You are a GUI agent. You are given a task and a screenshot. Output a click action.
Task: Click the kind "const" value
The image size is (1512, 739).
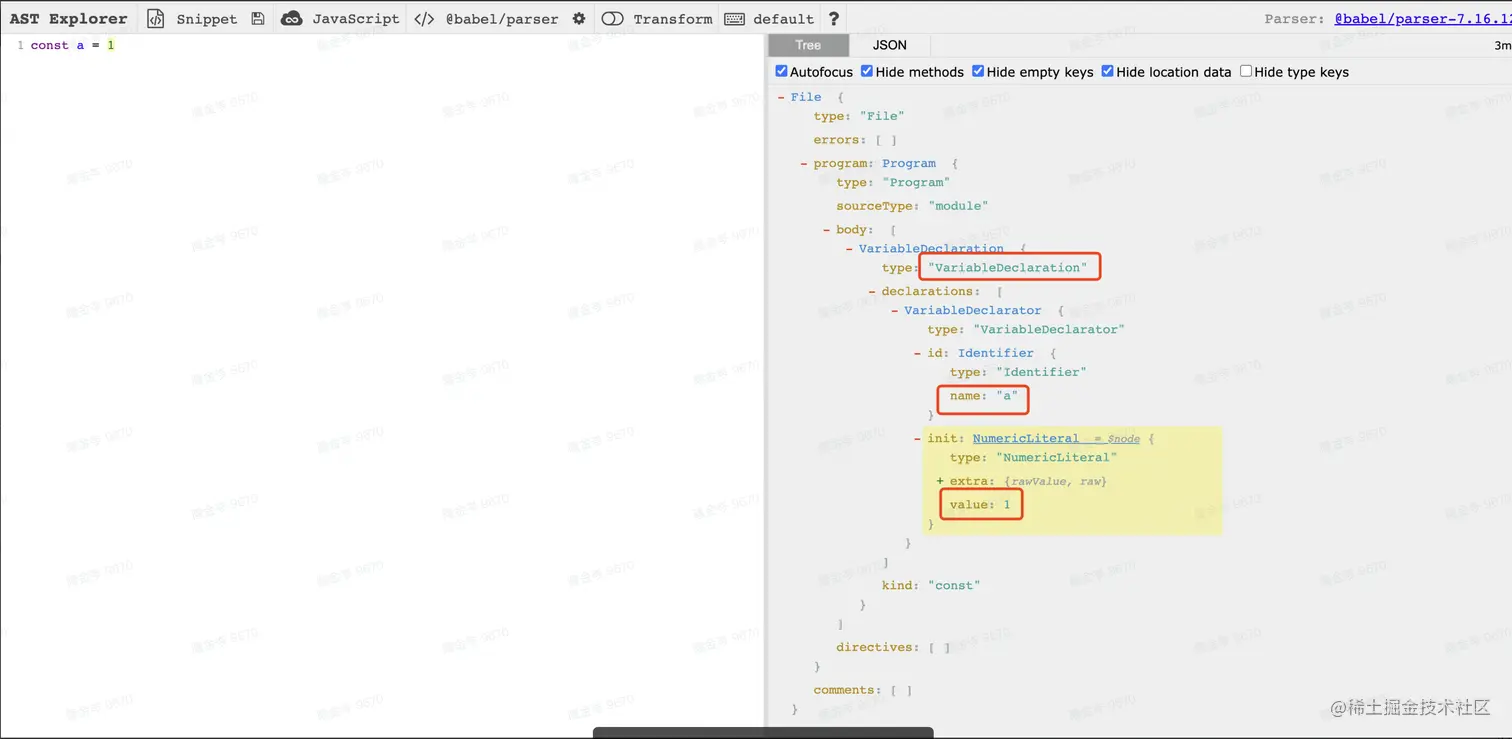[954, 585]
